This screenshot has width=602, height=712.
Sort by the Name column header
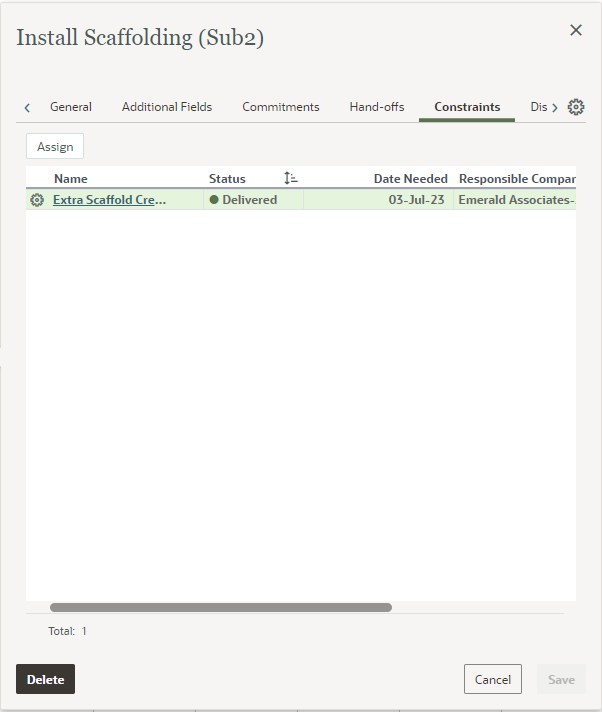(71, 178)
